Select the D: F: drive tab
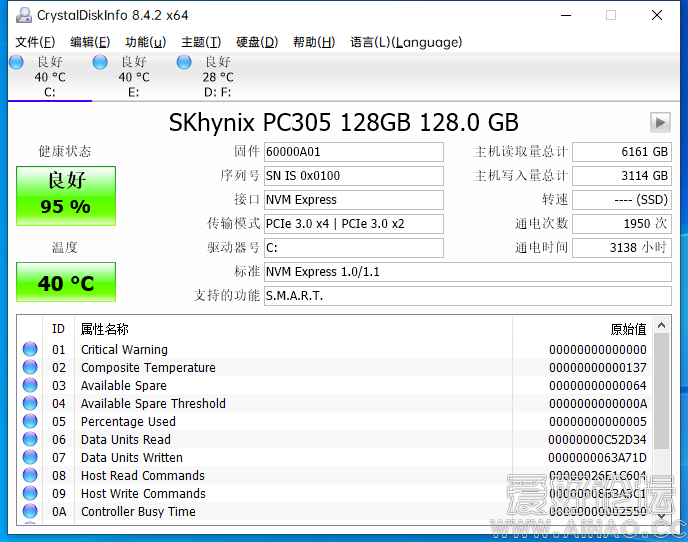This screenshot has height=542, width=688. [x=218, y=77]
